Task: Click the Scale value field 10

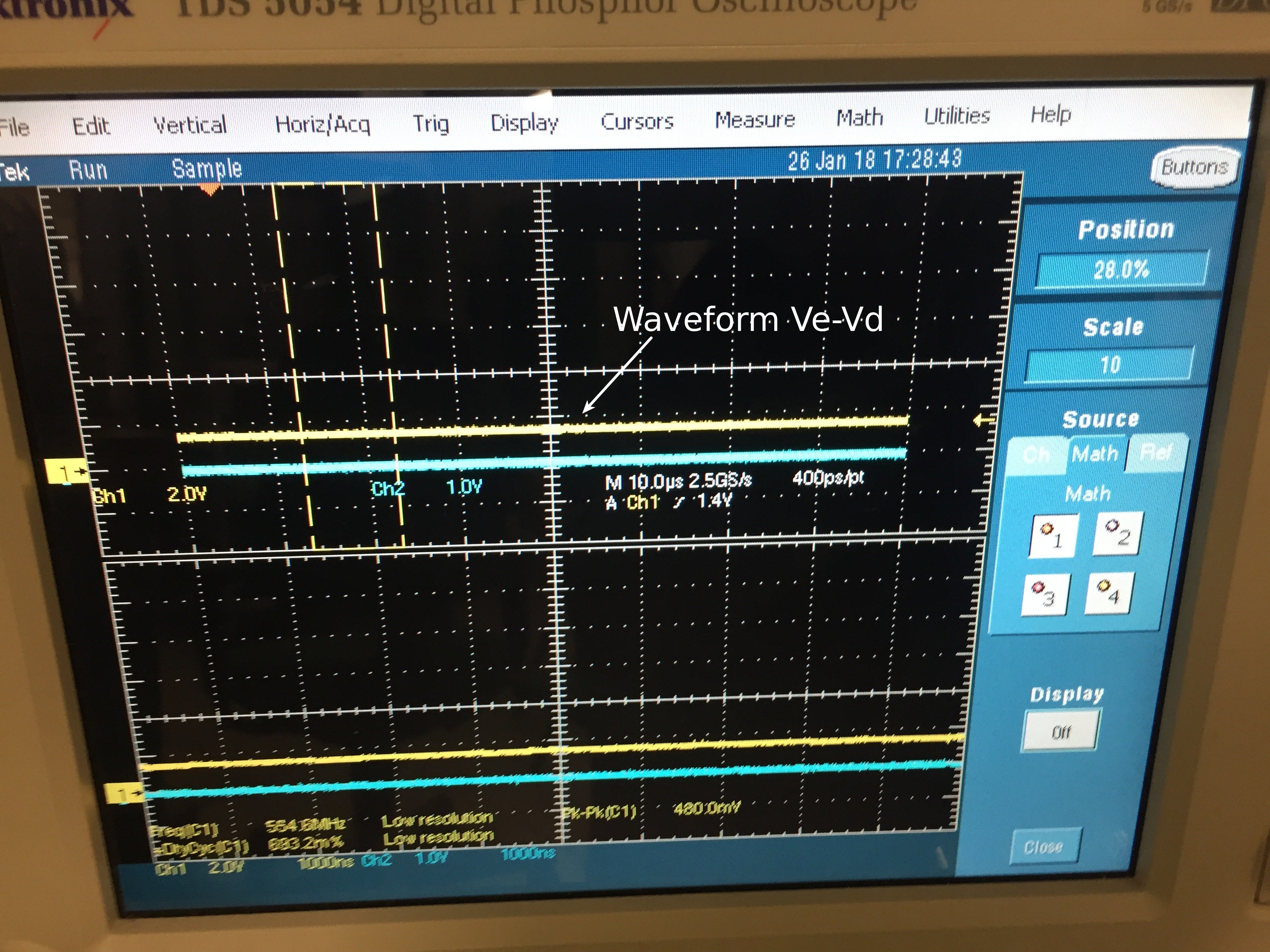Action: [x=1110, y=364]
